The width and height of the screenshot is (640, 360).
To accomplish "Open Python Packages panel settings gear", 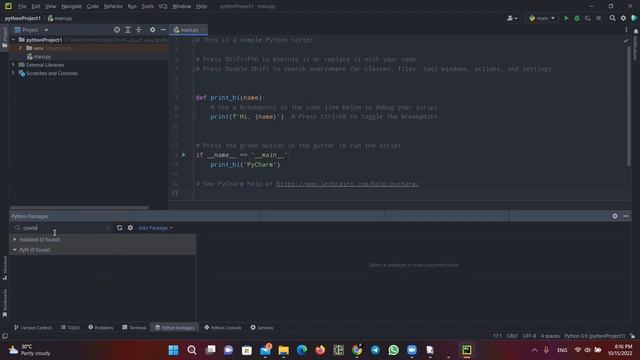I will (x=615, y=216).
